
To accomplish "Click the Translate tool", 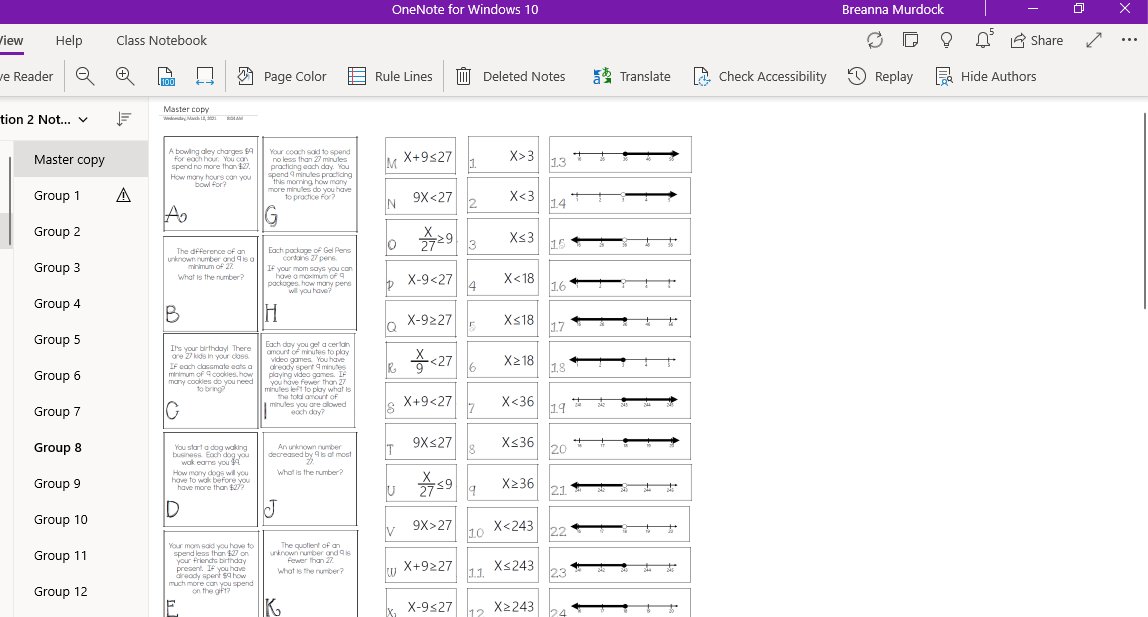I will pos(632,76).
